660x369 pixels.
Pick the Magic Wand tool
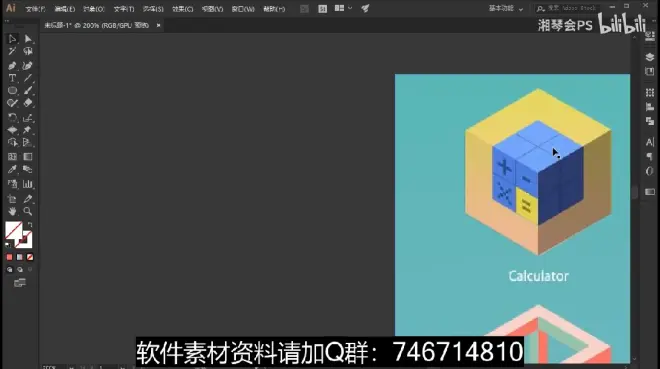pyautogui.click(x=12, y=51)
